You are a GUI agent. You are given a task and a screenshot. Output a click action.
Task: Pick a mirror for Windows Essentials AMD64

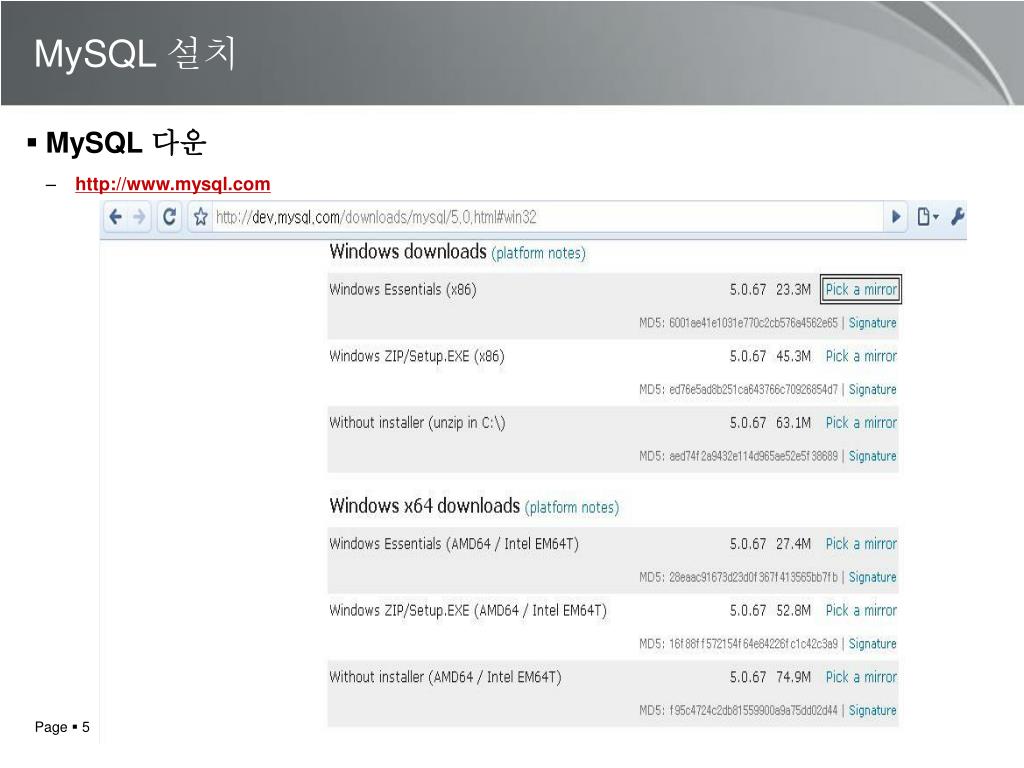(x=861, y=544)
